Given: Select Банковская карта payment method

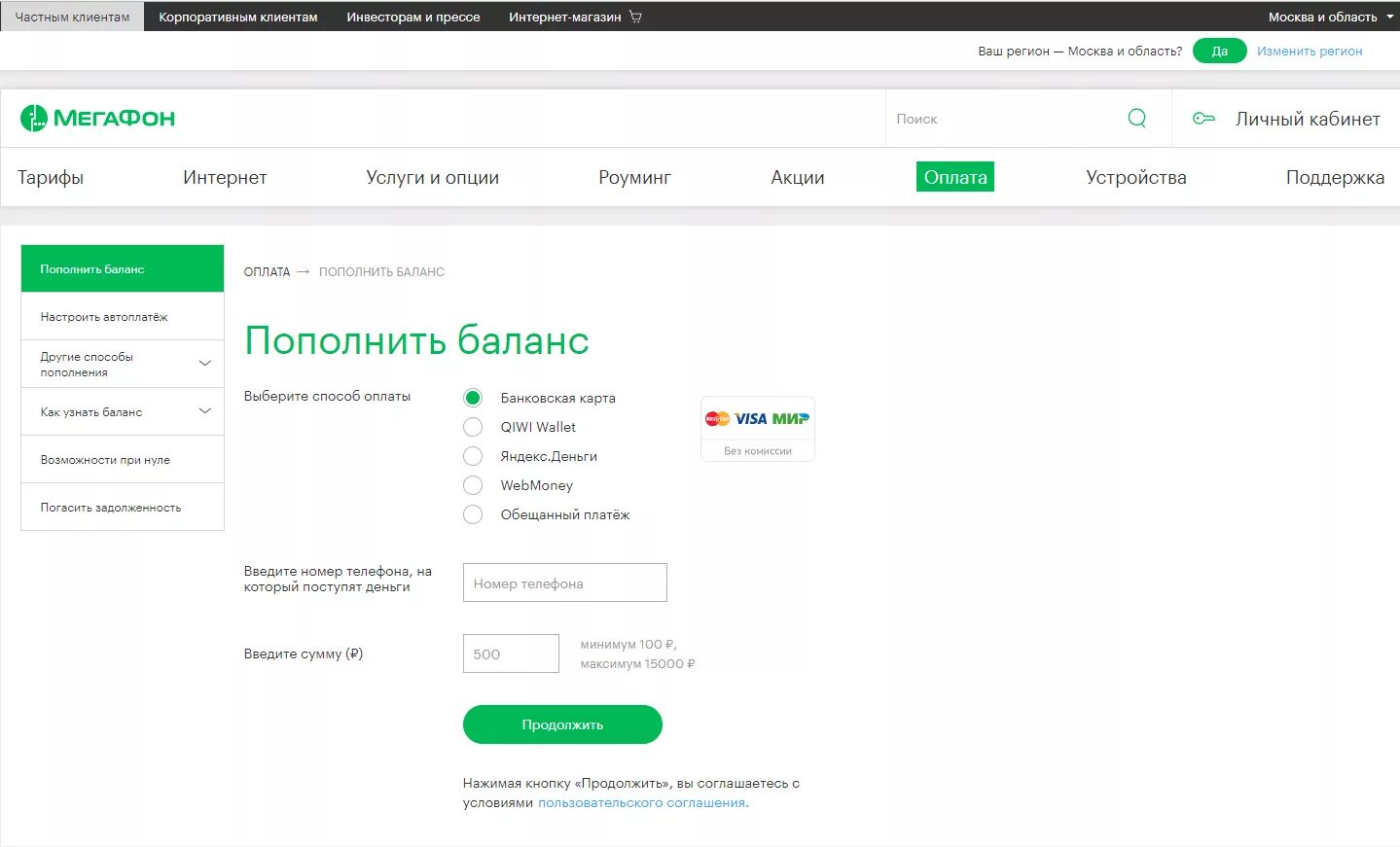Looking at the screenshot, I should pos(473,398).
